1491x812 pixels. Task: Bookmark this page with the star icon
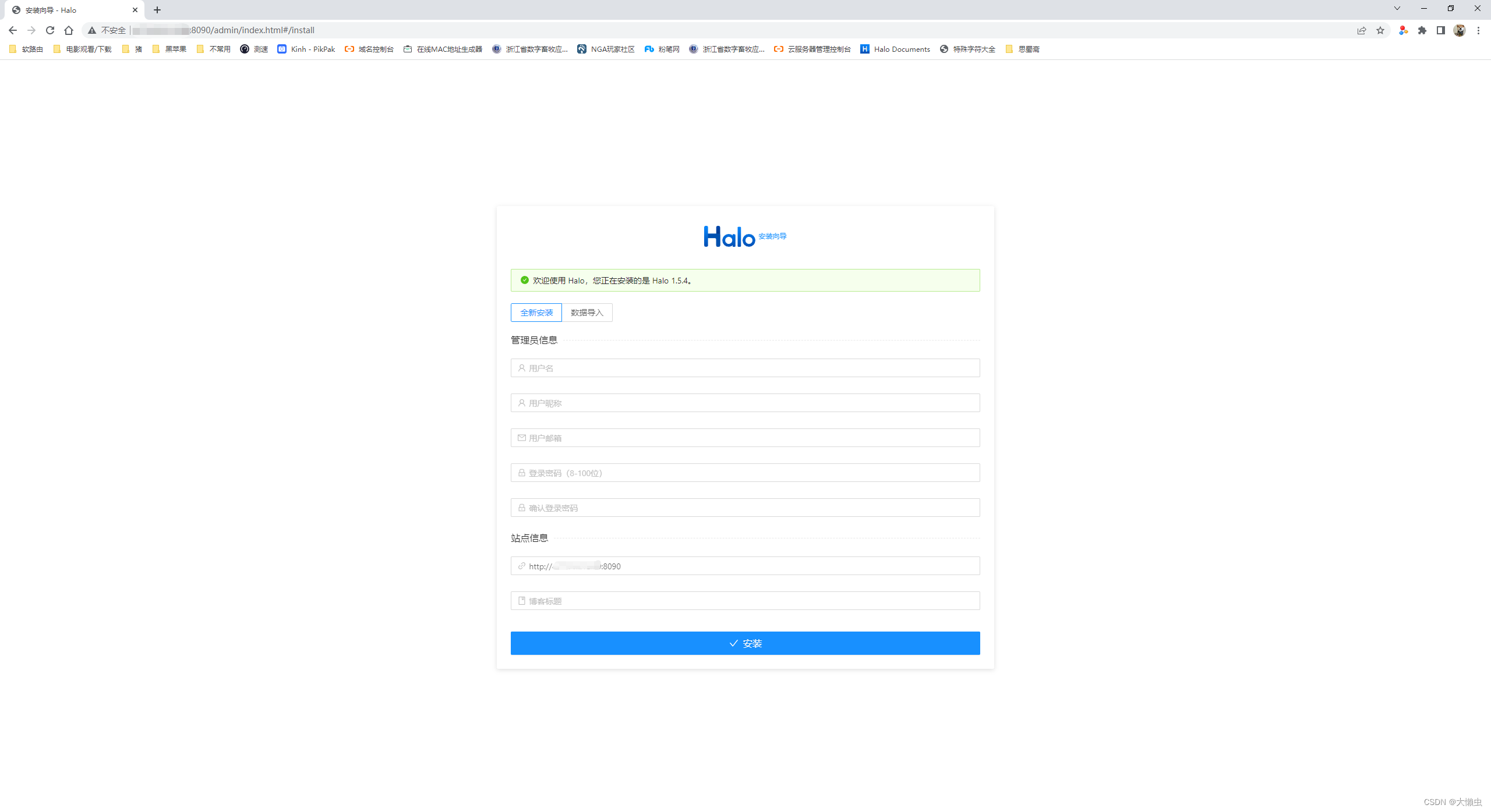pyautogui.click(x=1380, y=30)
